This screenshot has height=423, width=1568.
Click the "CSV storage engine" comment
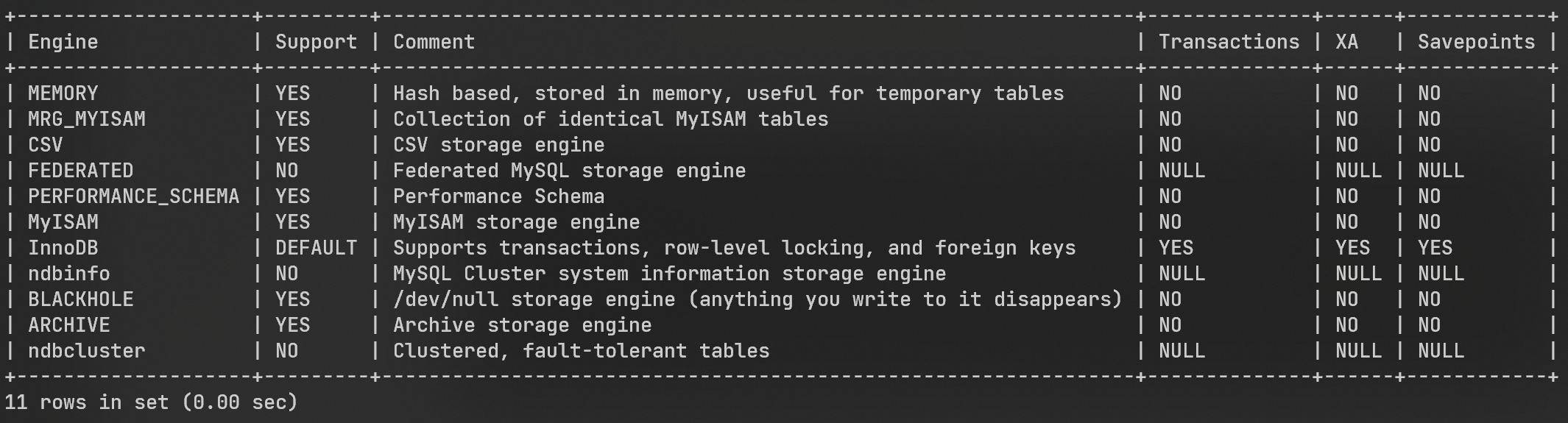coord(498,145)
